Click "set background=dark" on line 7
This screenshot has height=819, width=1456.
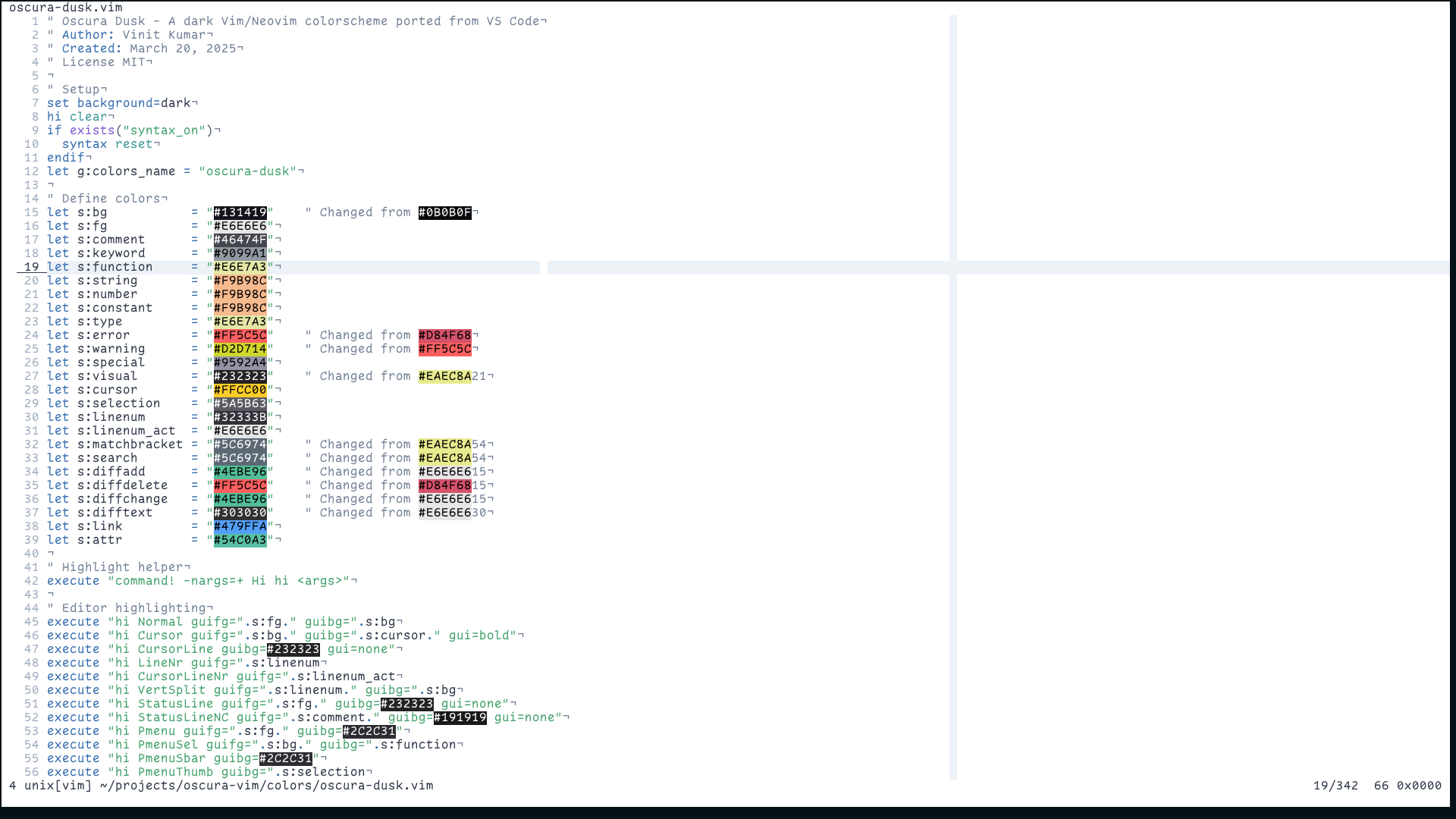point(119,103)
